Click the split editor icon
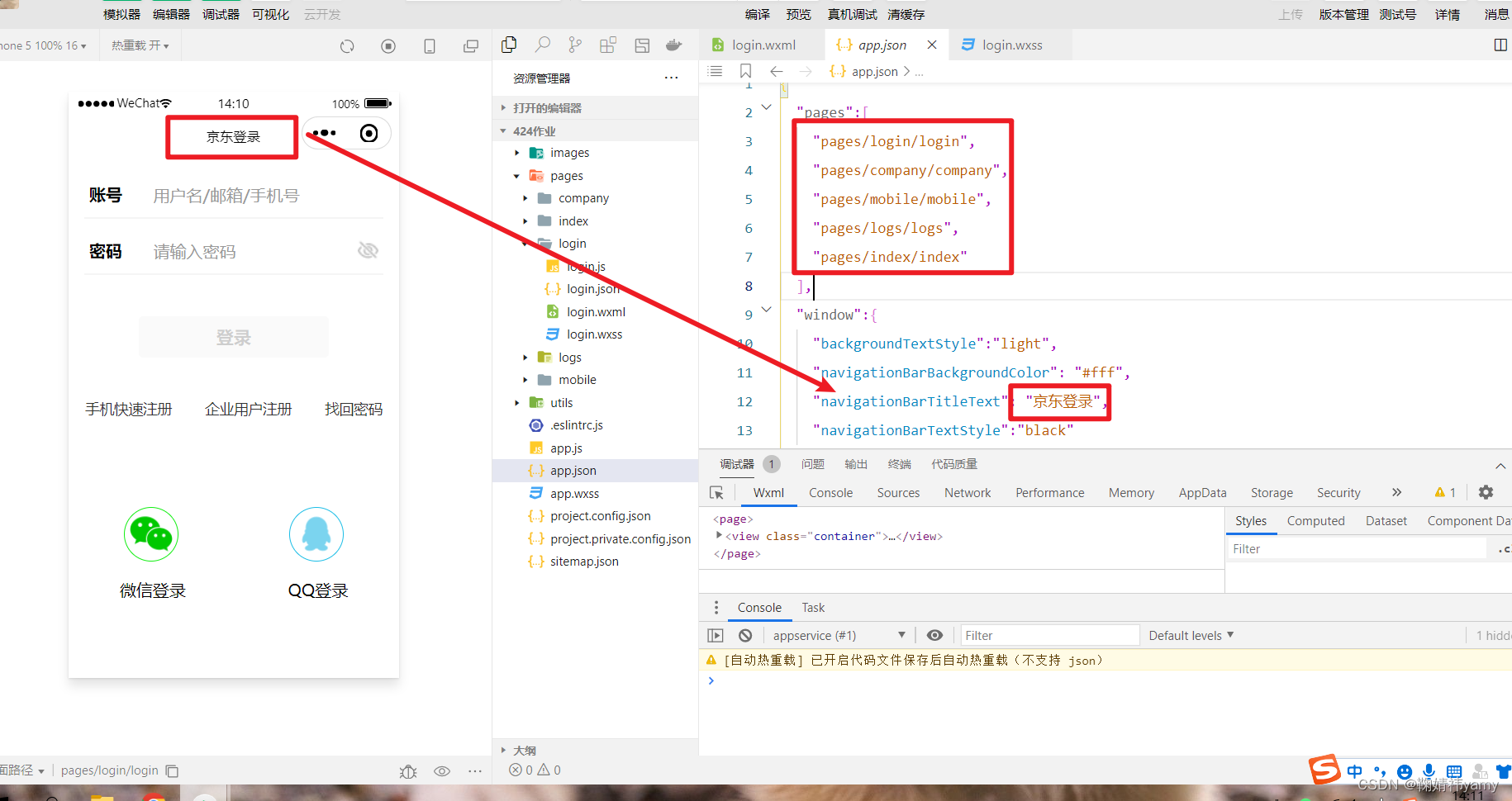This screenshot has width=1512, height=801. pos(1500,45)
